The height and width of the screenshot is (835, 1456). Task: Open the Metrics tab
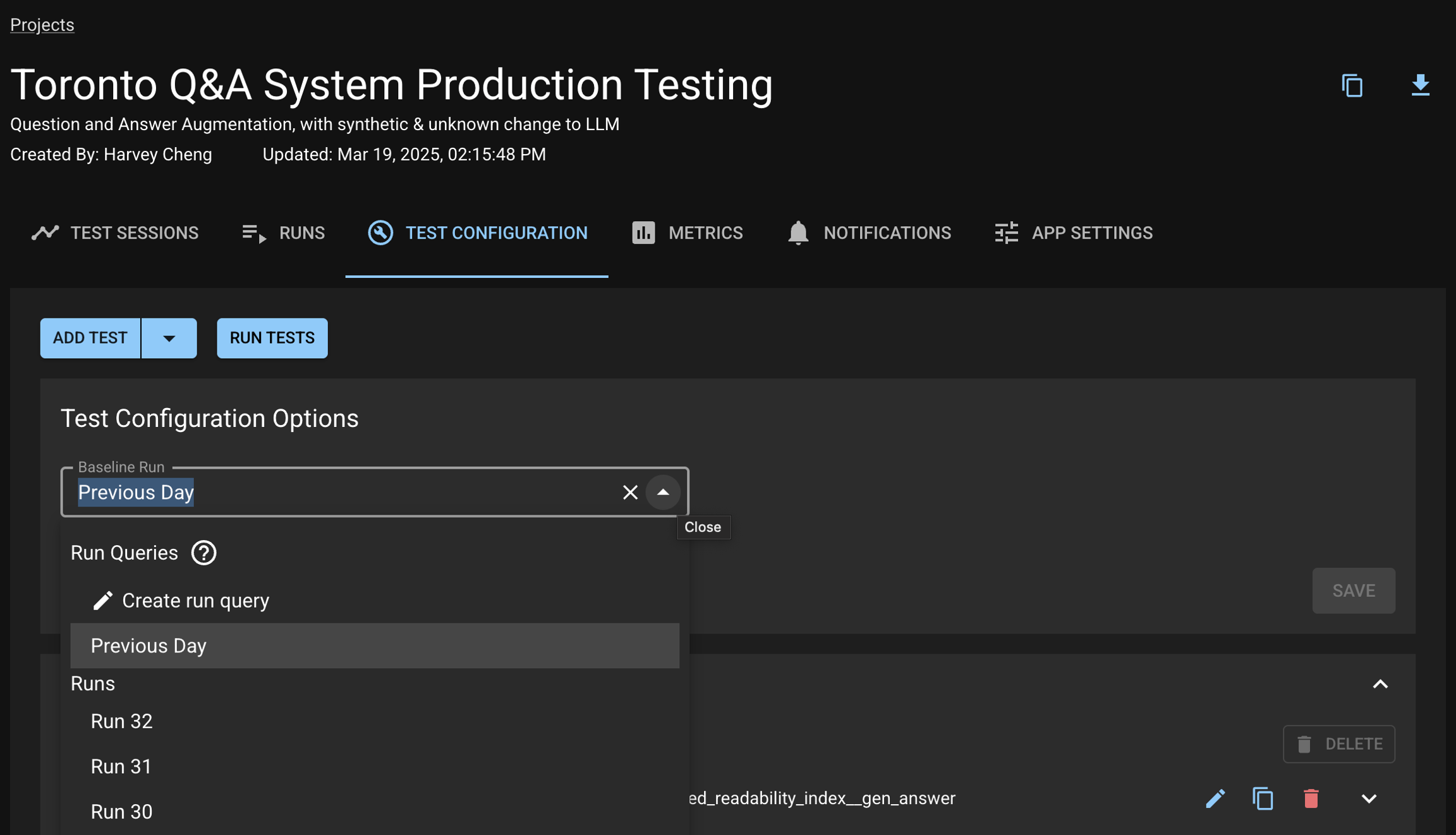click(687, 233)
